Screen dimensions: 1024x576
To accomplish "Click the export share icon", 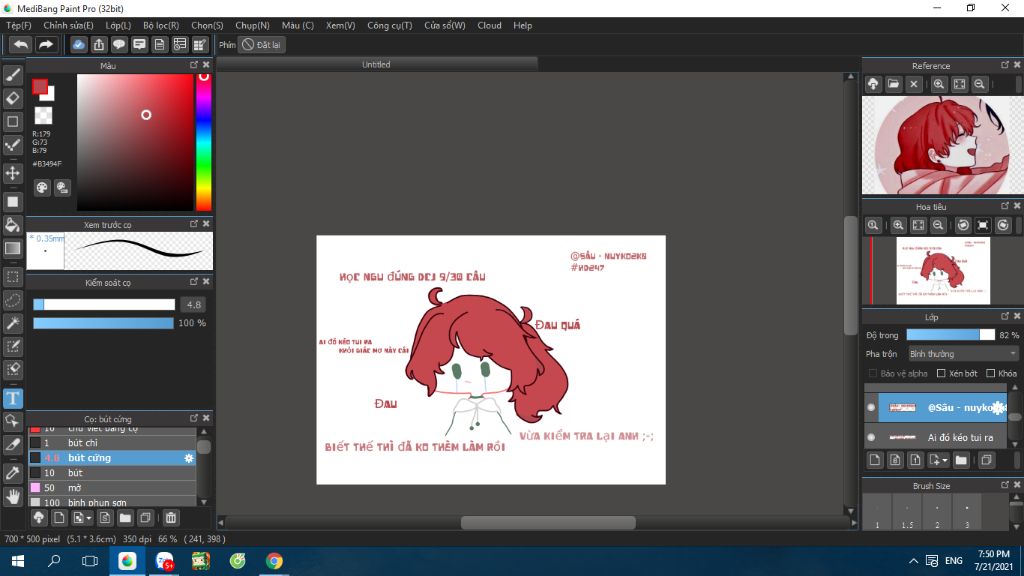I will click(x=99, y=44).
